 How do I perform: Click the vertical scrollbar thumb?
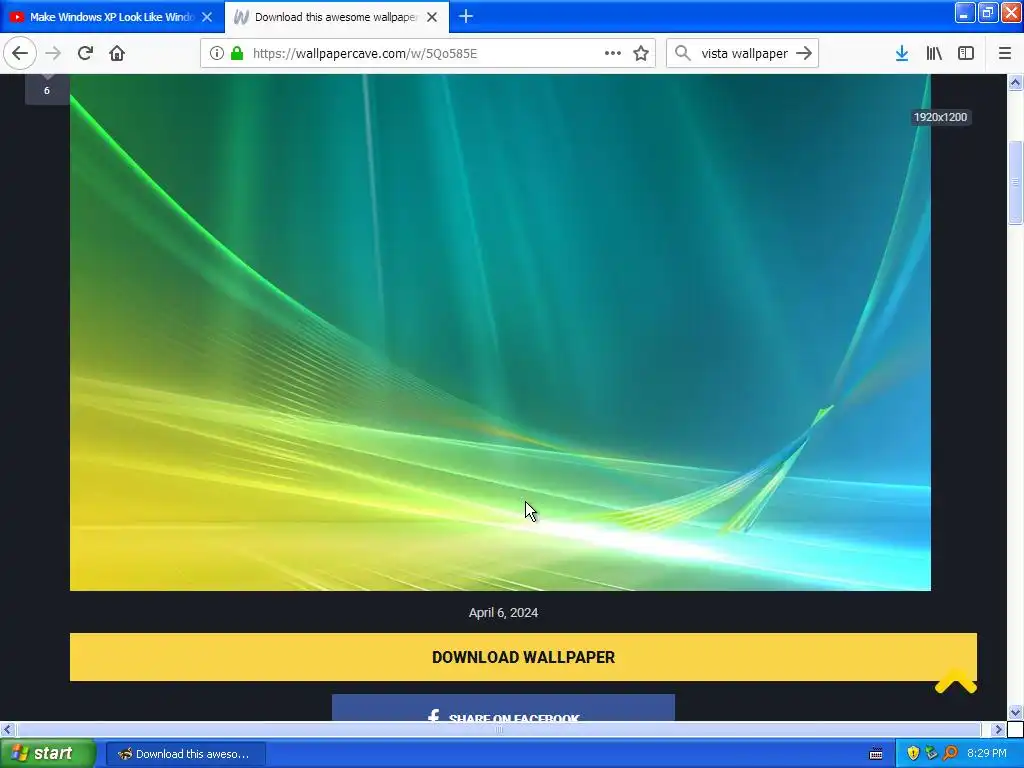[1015, 183]
